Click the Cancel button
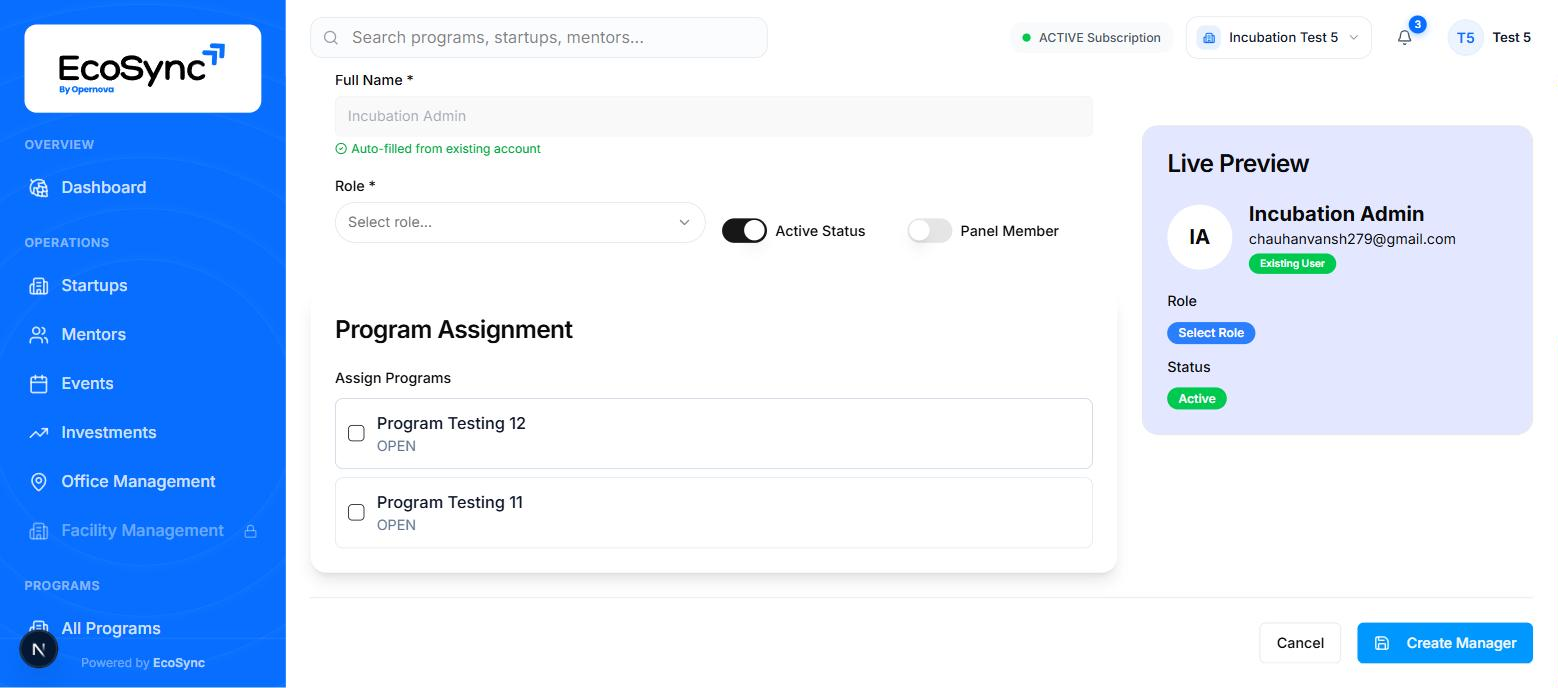This screenshot has width=1558, height=688. tap(1300, 643)
